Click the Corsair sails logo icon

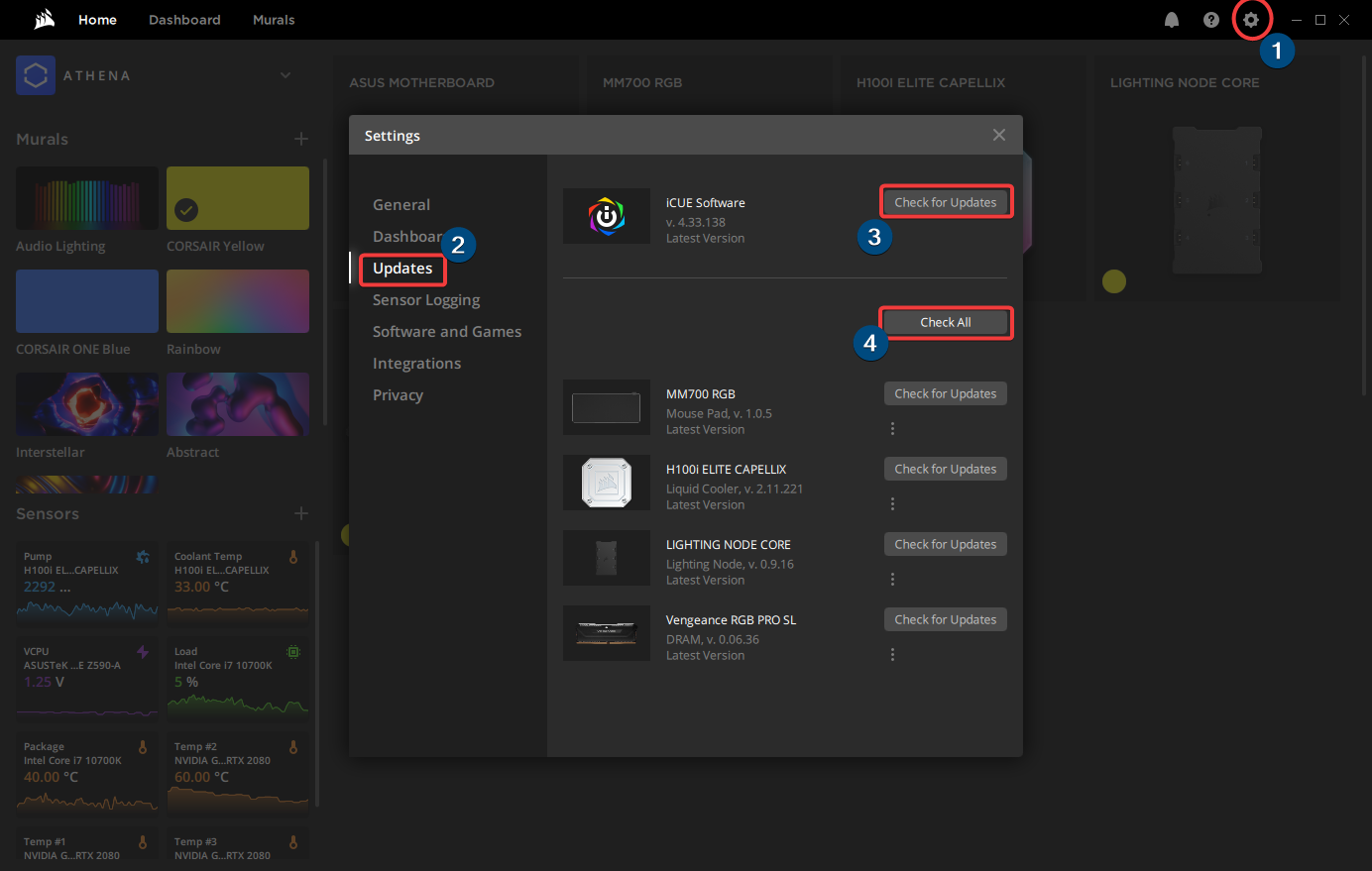click(x=44, y=20)
